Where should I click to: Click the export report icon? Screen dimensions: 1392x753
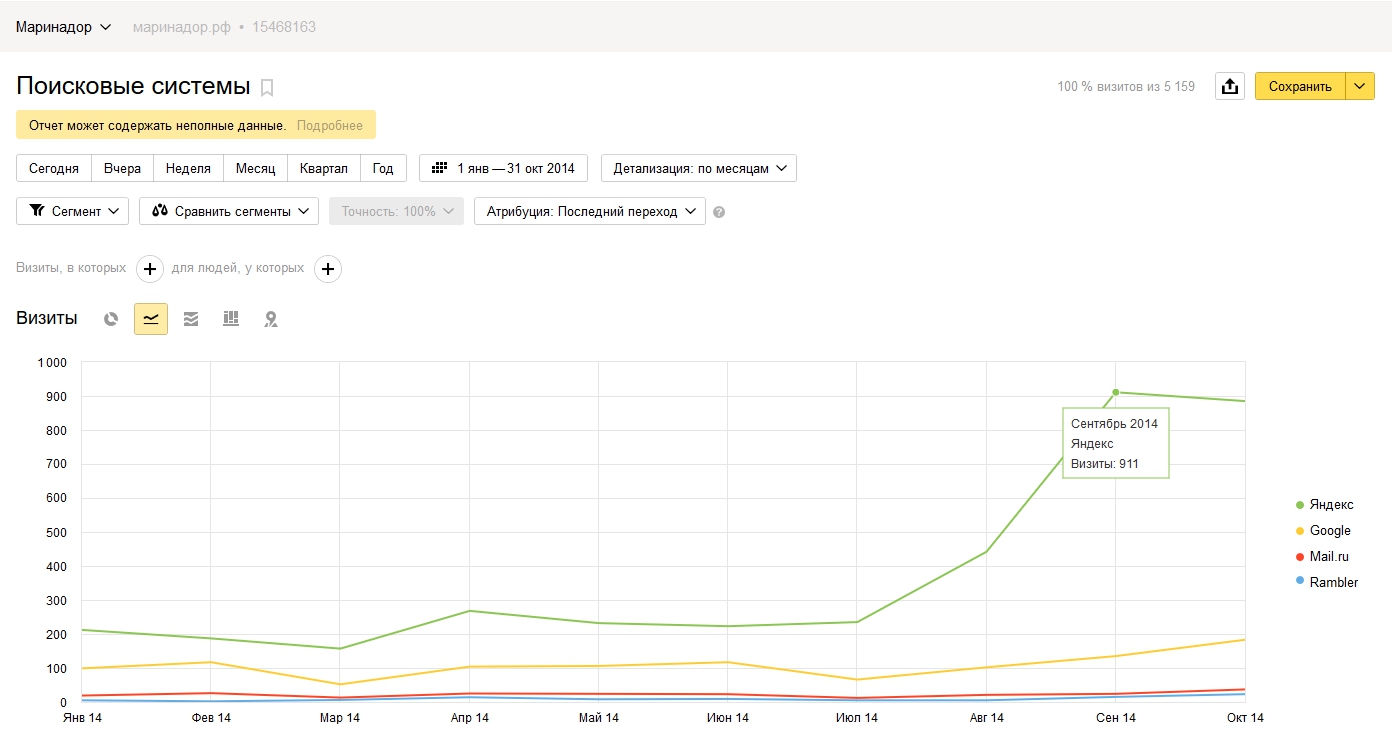[1230, 86]
